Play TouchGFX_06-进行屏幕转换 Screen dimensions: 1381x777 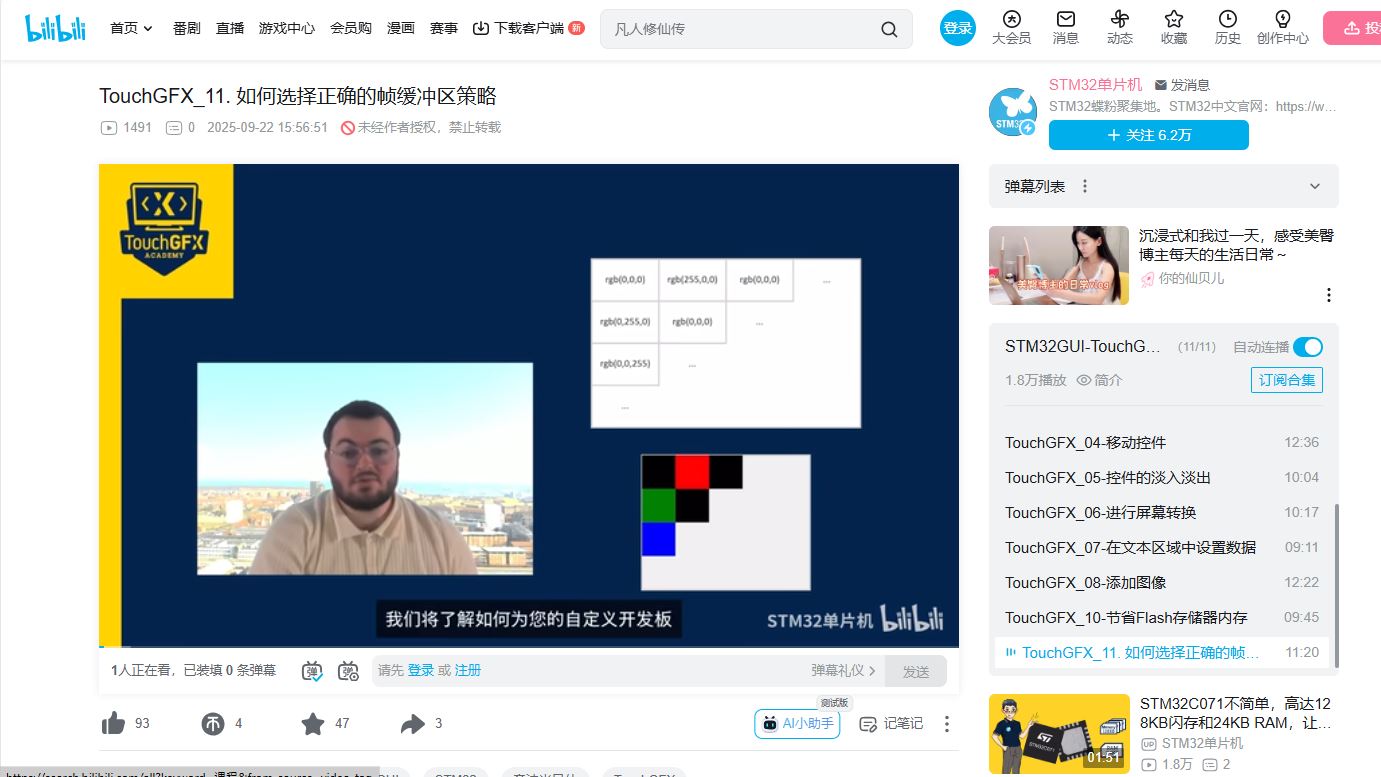1162,512
